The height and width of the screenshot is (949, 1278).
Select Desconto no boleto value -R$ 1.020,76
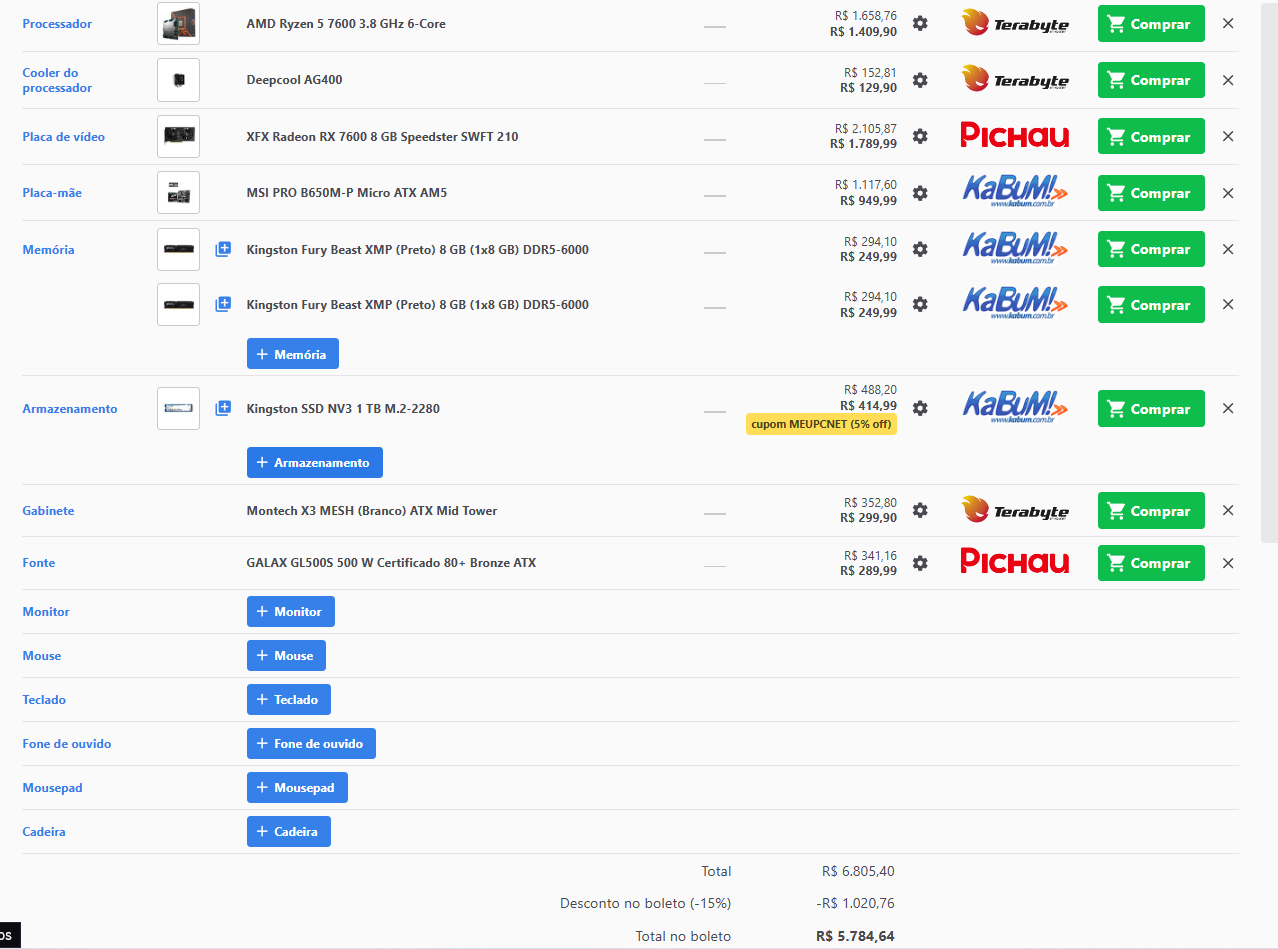click(855, 903)
